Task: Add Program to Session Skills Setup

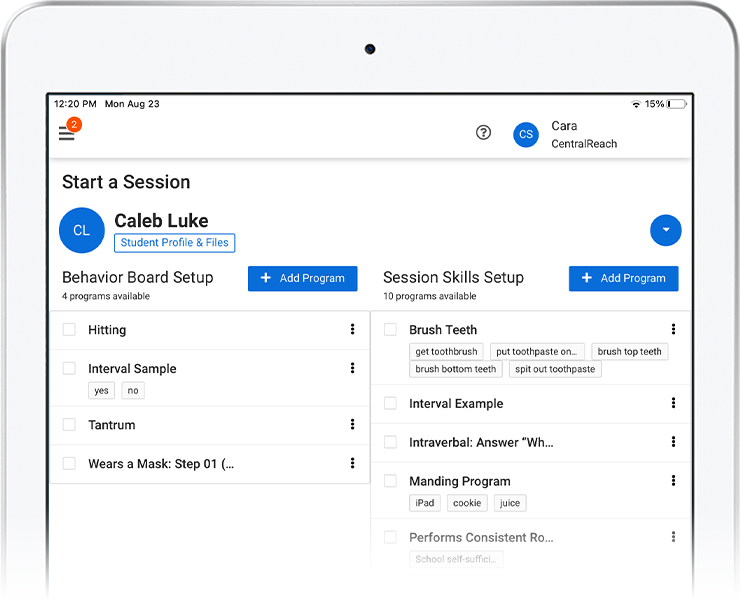Action: [623, 279]
